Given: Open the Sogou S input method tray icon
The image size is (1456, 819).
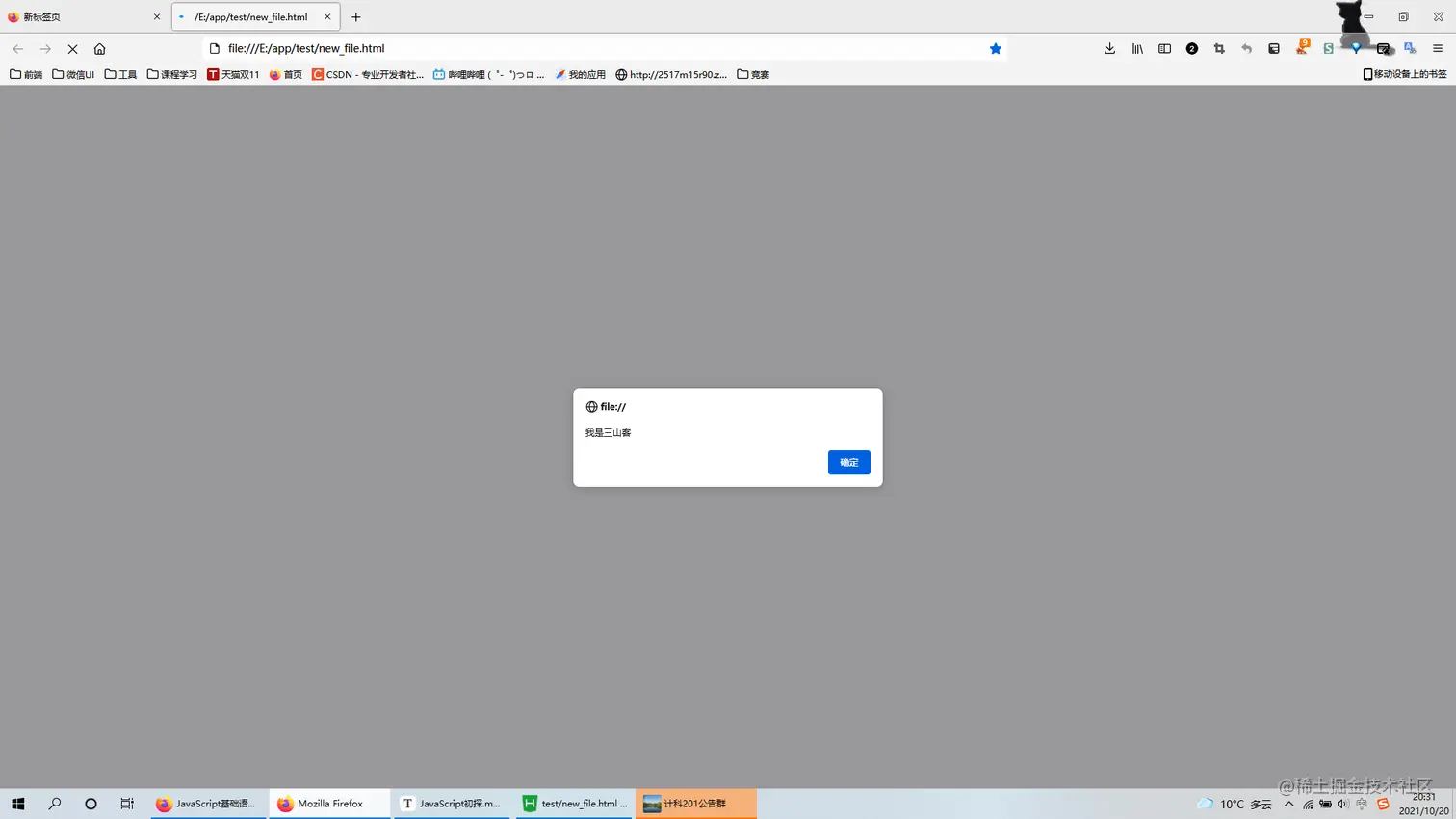Looking at the screenshot, I should click(1383, 804).
